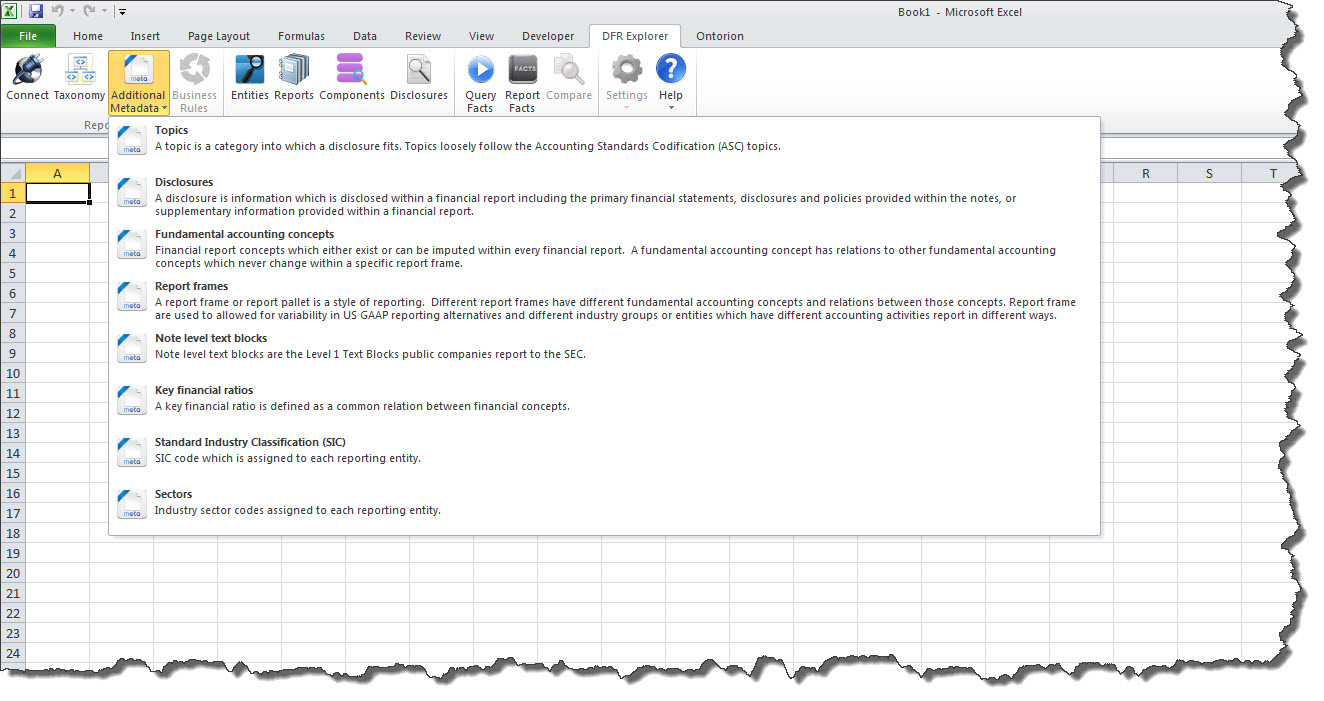1324x701 pixels.
Task: Launch Query Facts
Action: (480, 83)
